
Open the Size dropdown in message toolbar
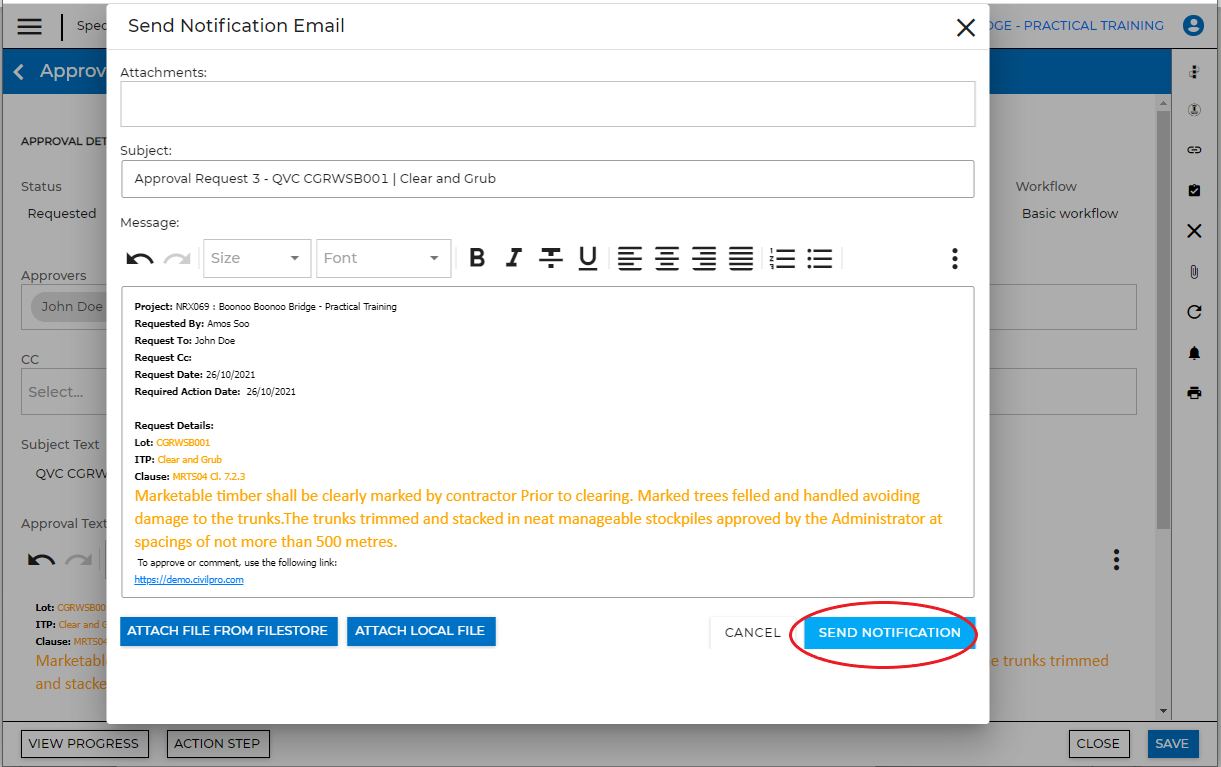point(257,258)
